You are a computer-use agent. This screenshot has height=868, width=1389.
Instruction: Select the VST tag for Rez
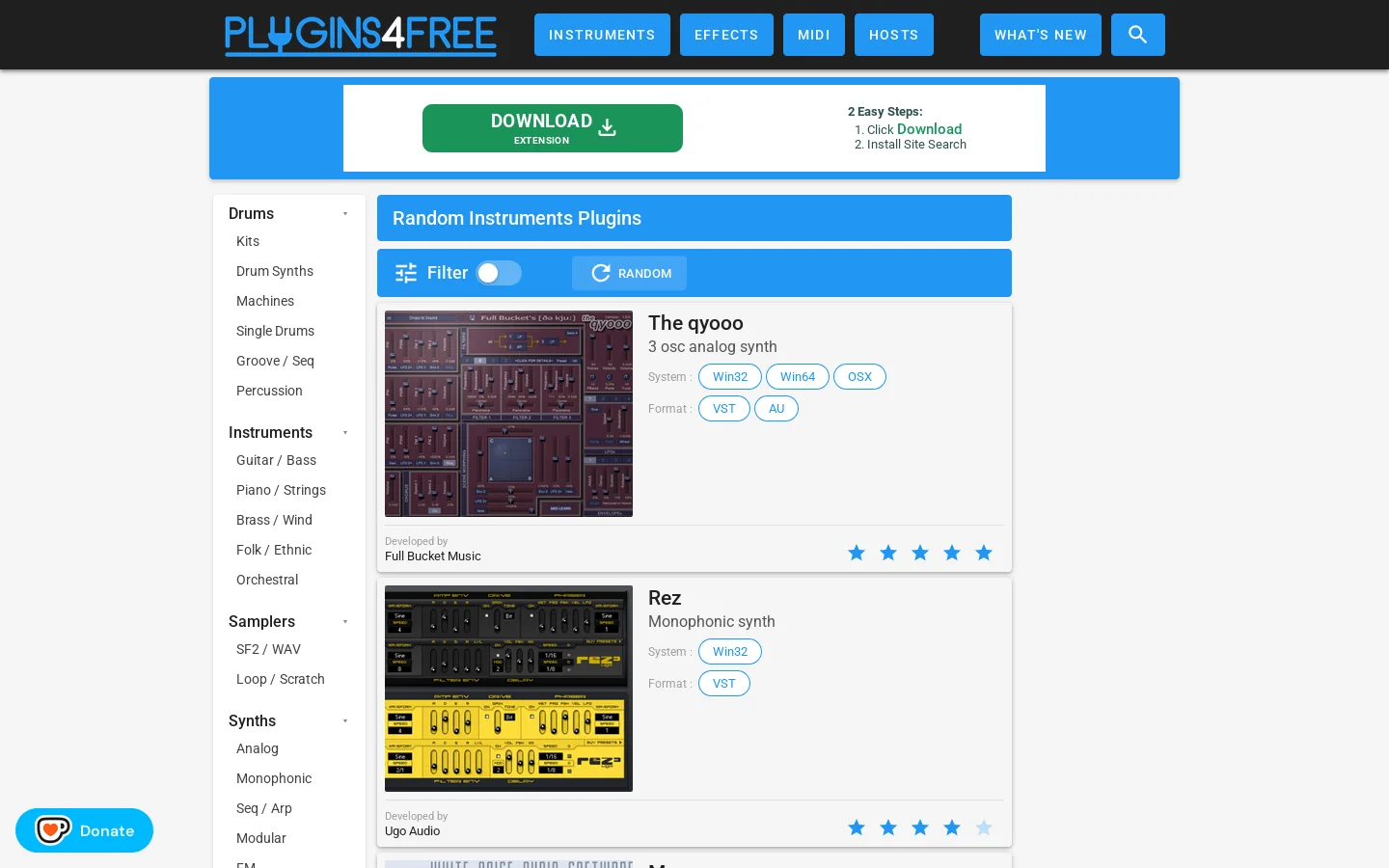click(x=724, y=684)
